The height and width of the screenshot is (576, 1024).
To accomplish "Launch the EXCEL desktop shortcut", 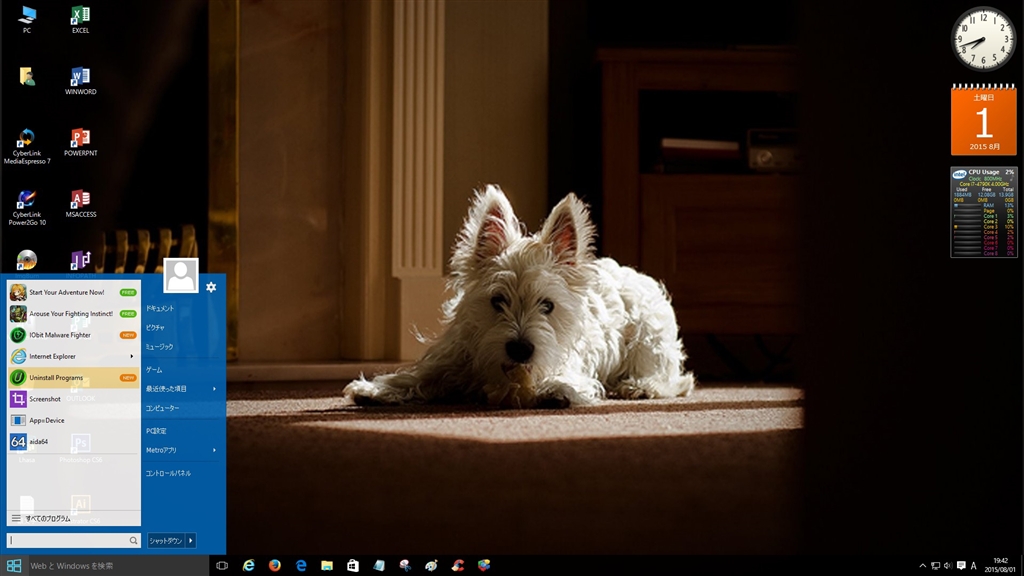I will (x=80, y=19).
